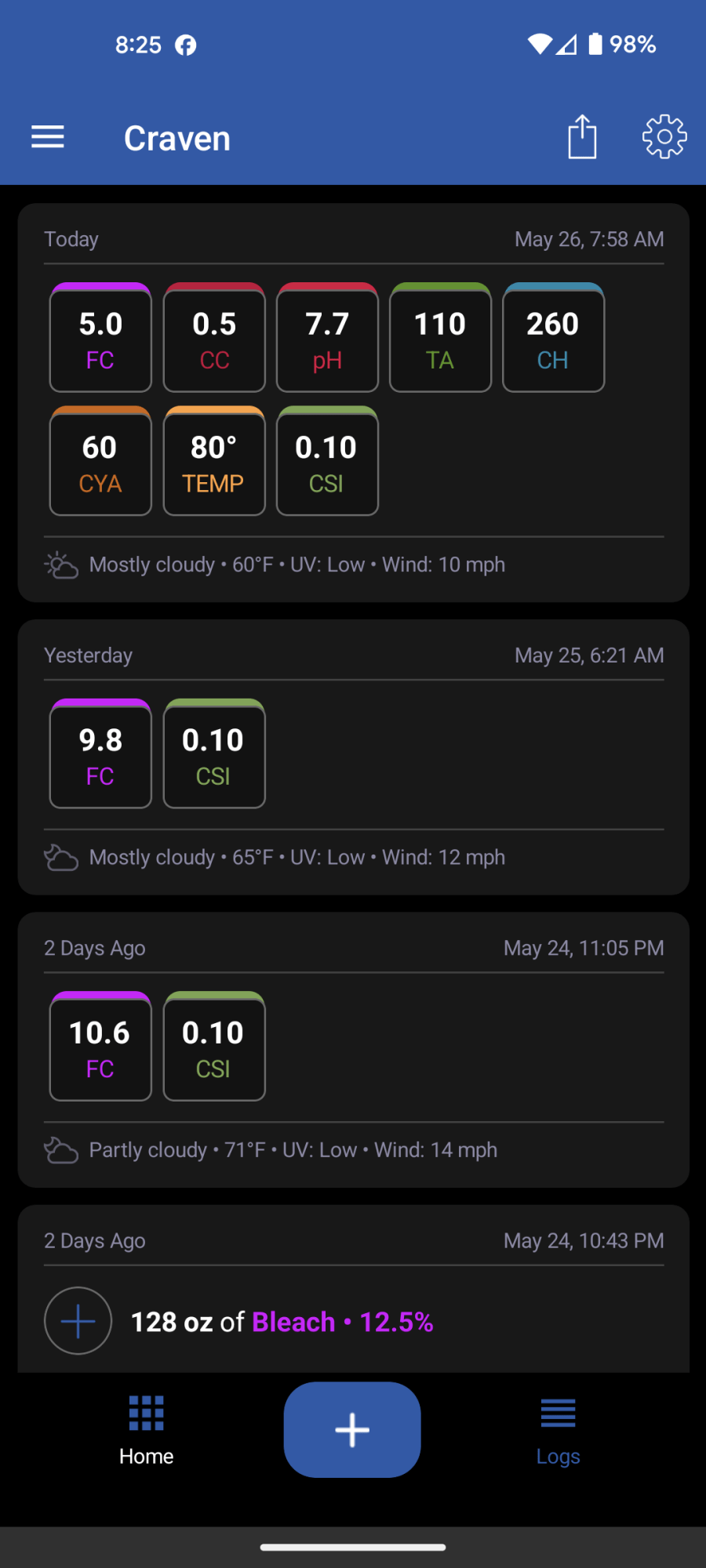Select the 0.5 CC reading tile

[x=214, y=337]
